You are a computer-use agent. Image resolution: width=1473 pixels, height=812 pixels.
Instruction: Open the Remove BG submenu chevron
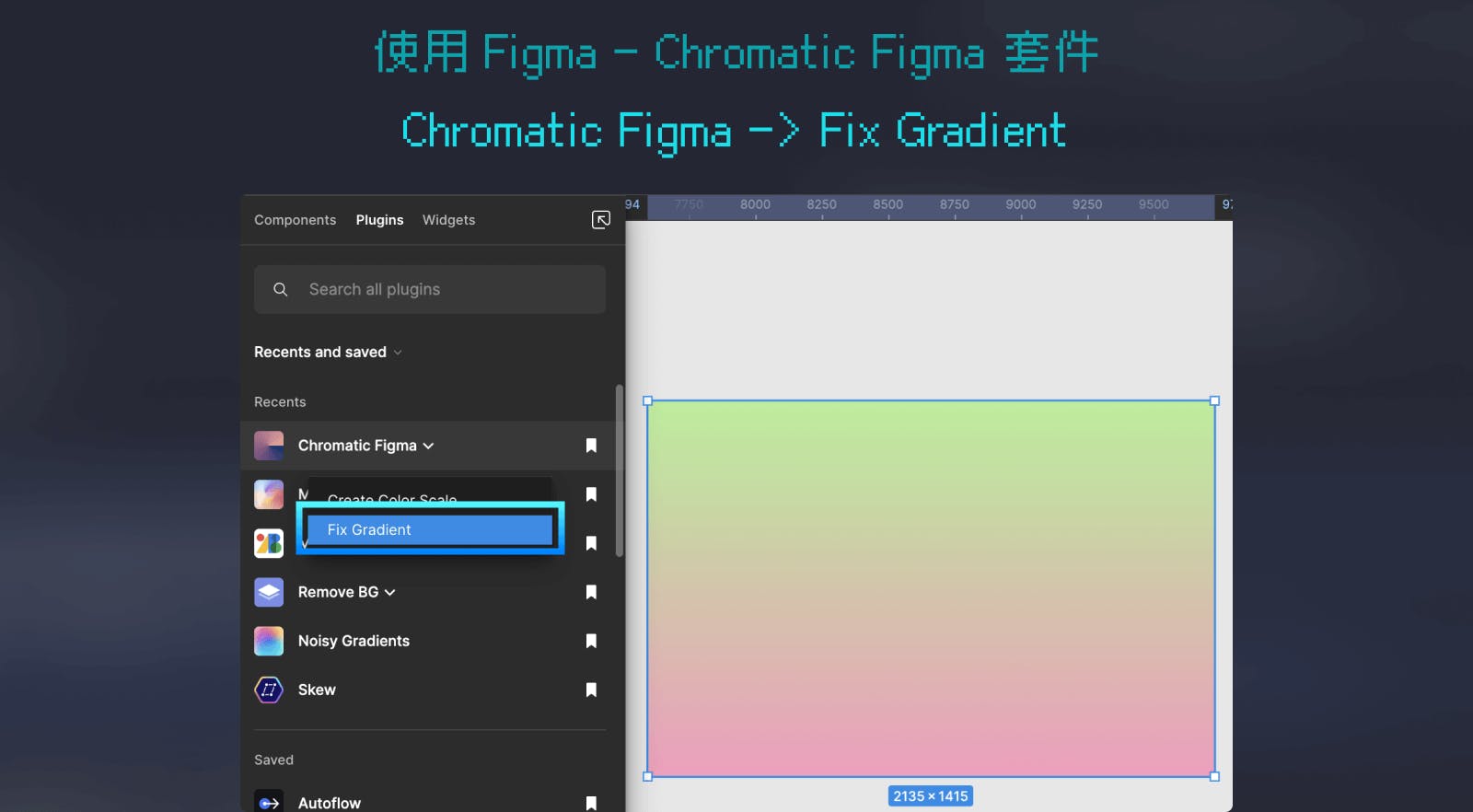click(390, 592)
